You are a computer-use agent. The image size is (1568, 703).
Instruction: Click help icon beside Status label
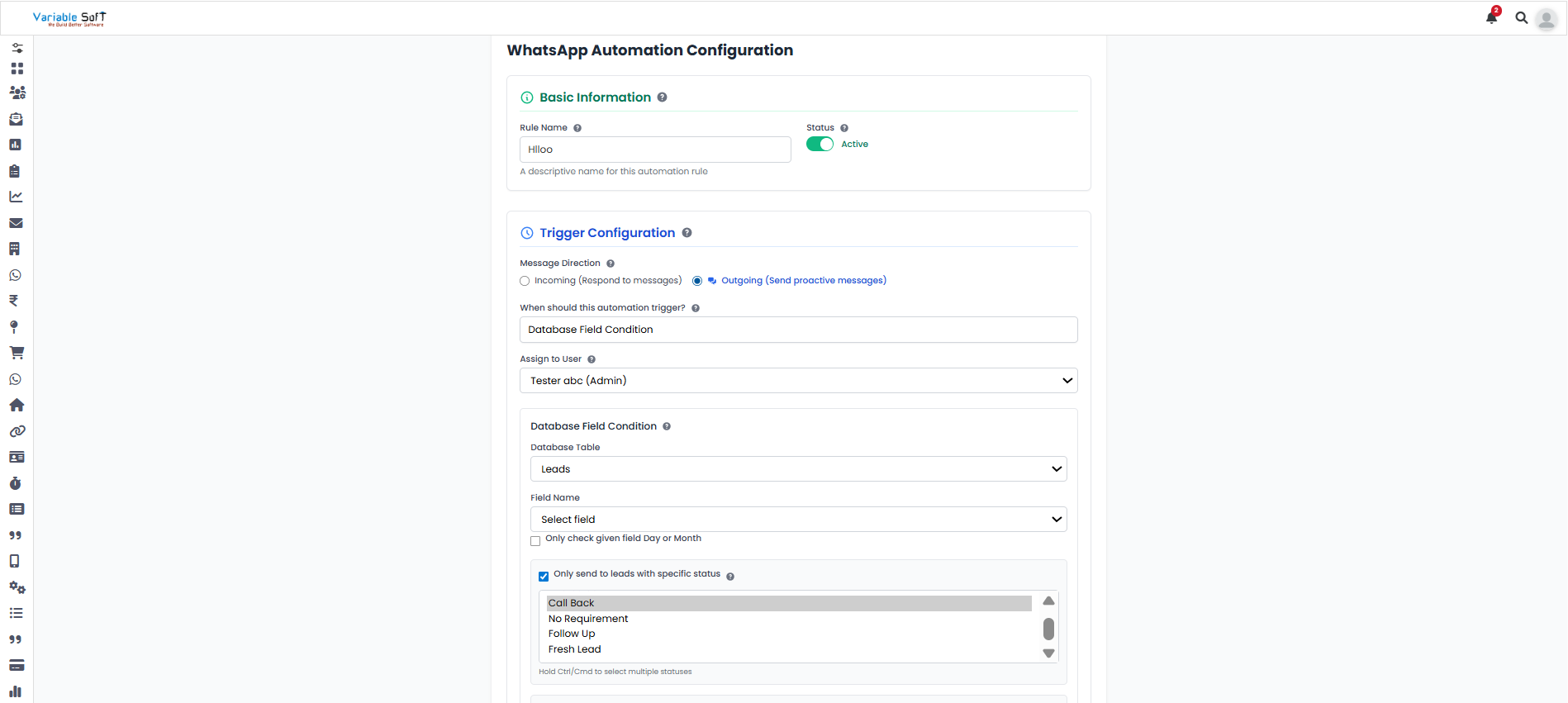coord(844,128)
